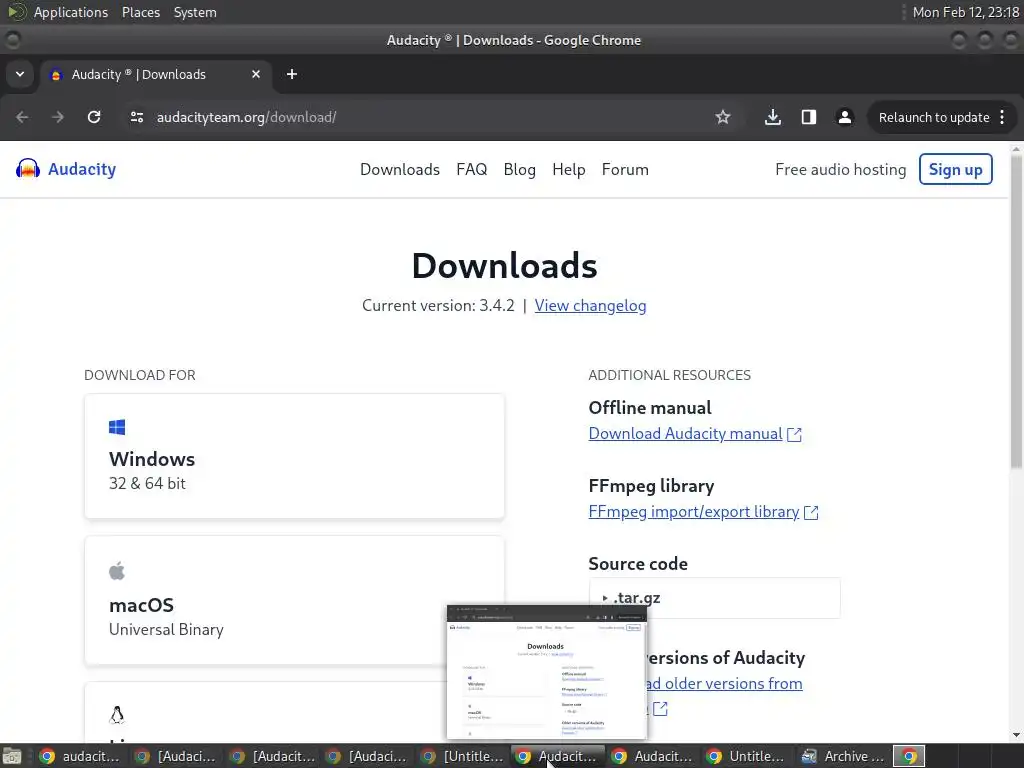Click external link icon under older versions
The width and height of the screenshot is (1024, 768).
(x=660, y=709)
